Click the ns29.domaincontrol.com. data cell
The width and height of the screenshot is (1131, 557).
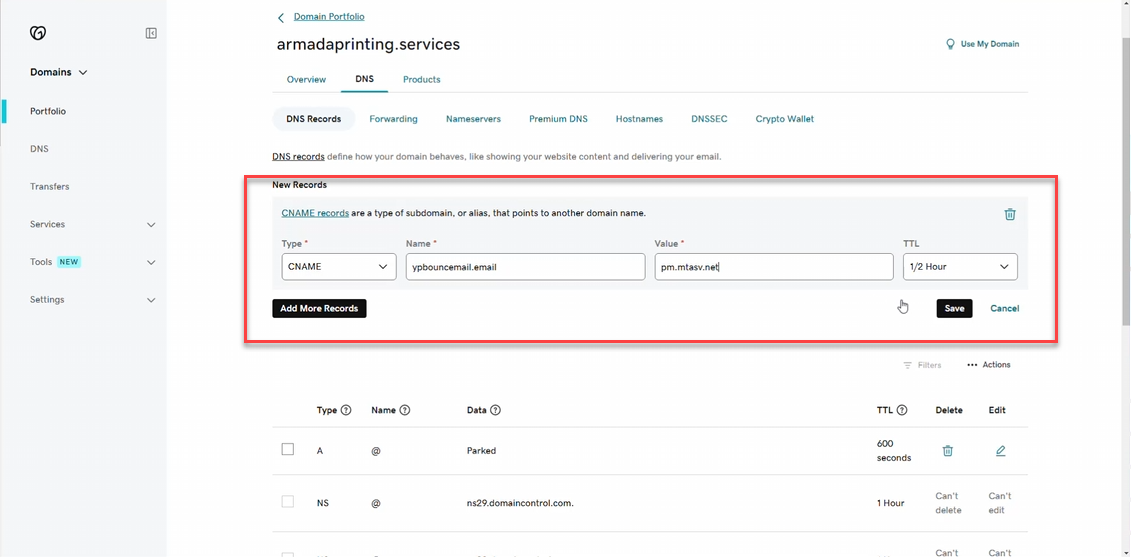(x=520, y=503)
